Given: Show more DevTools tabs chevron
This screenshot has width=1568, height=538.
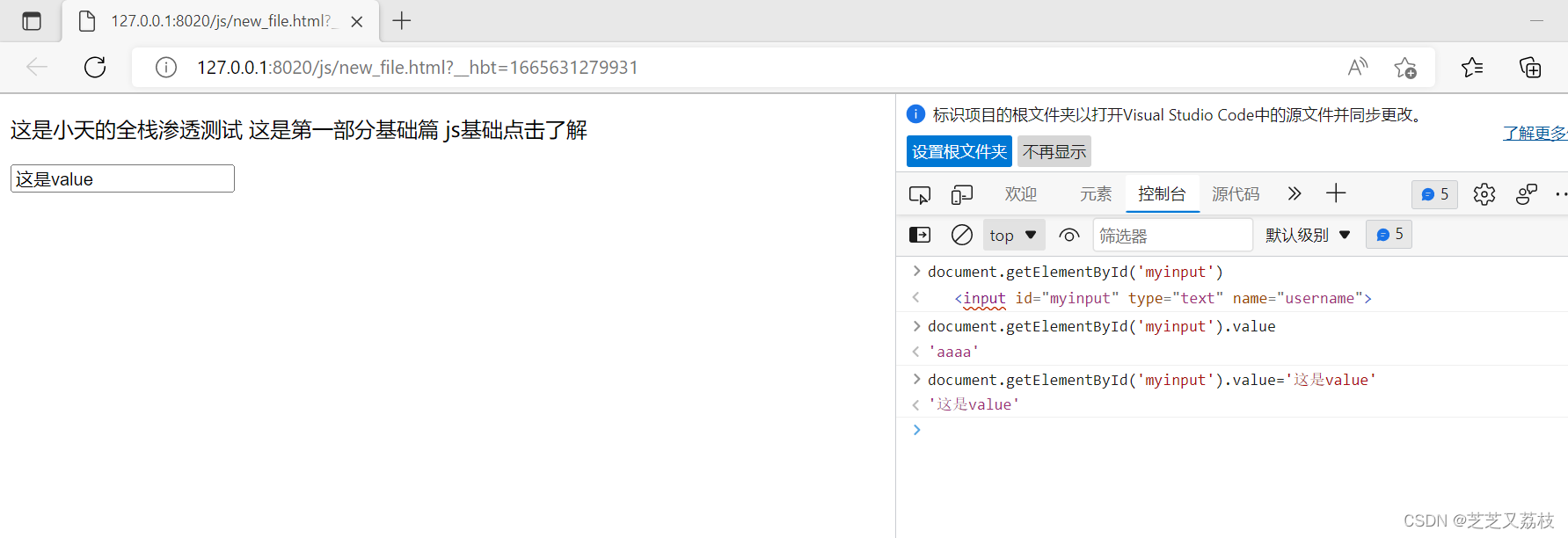Looking at the screenshot, I should (1294, 193).
